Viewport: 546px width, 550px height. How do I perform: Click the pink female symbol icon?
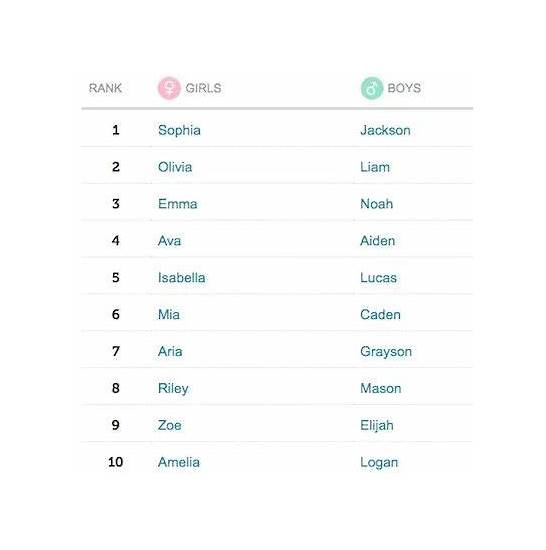tap(169, 88)
